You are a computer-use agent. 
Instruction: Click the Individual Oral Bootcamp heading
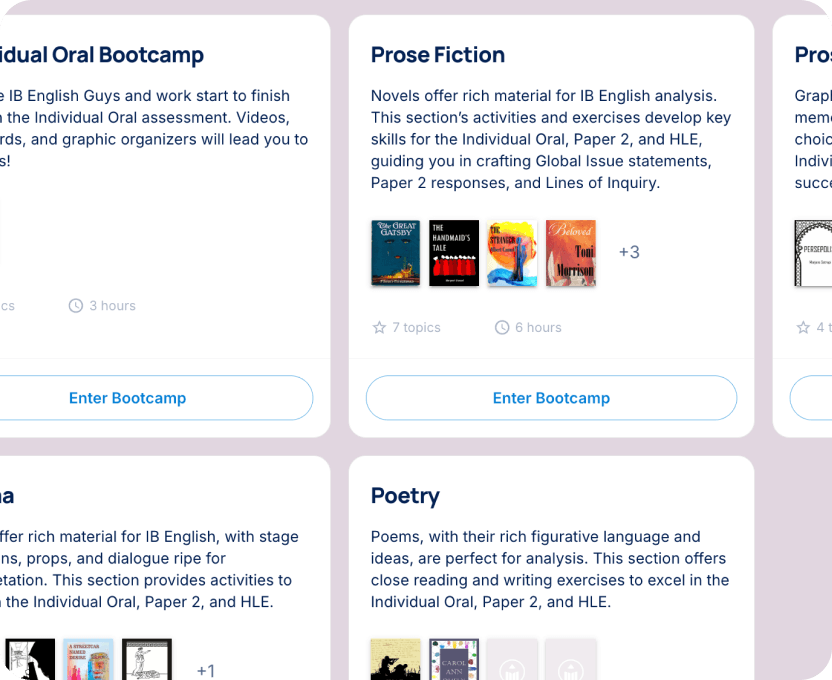click(x=102, y=55)
